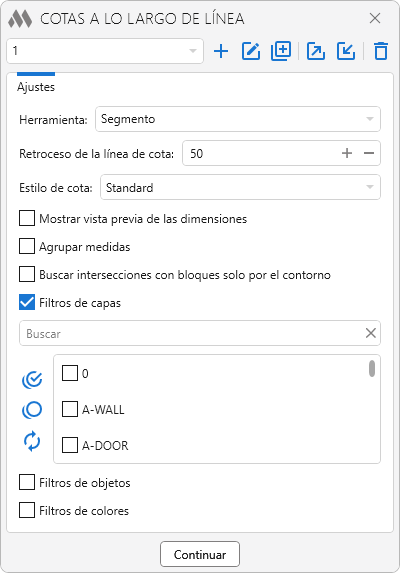The height and width of the screenshot is (573, 400).
Task: Check the Agrupar medidas option
Action: click(27, 247)
